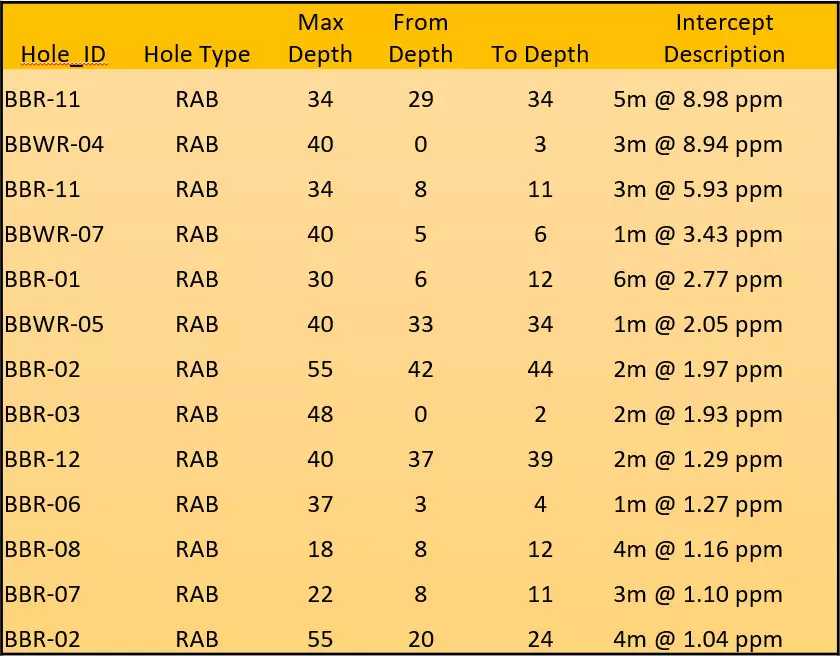Select the From Depth column header
The height and width of the screenshot is (656, 840).
pos(420,38)
